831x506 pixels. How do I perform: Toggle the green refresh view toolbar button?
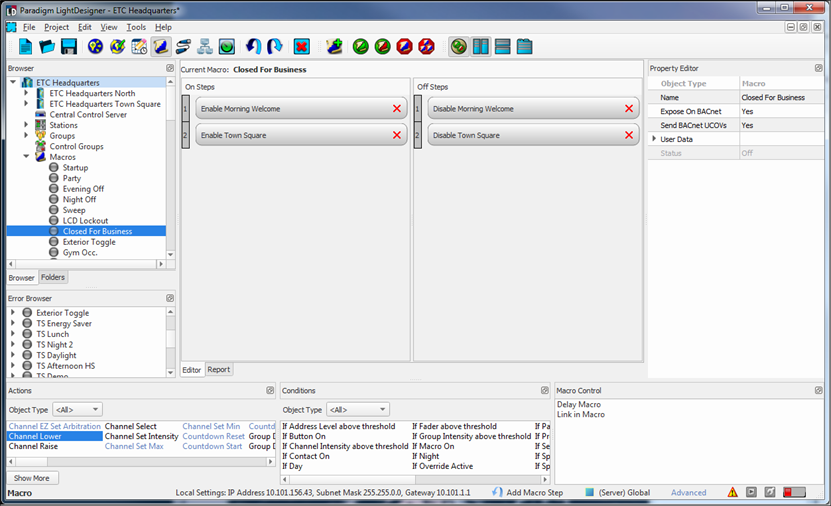click(x=459, y=47)
